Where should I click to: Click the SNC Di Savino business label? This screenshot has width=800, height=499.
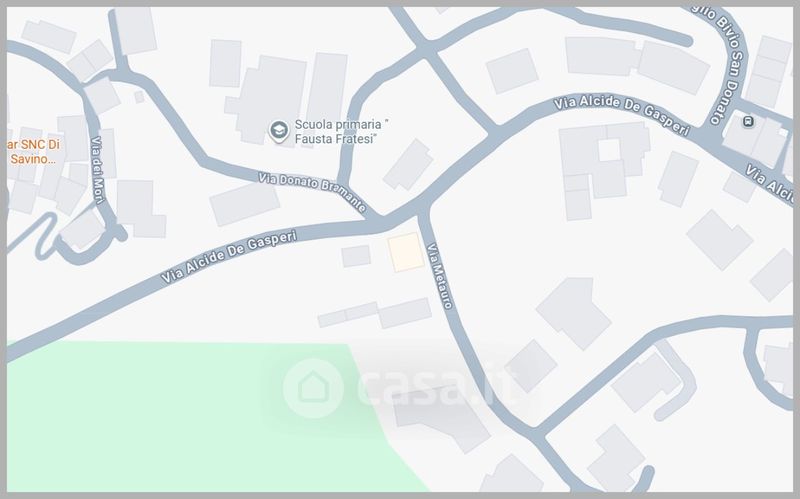click(x=33, y=152)
